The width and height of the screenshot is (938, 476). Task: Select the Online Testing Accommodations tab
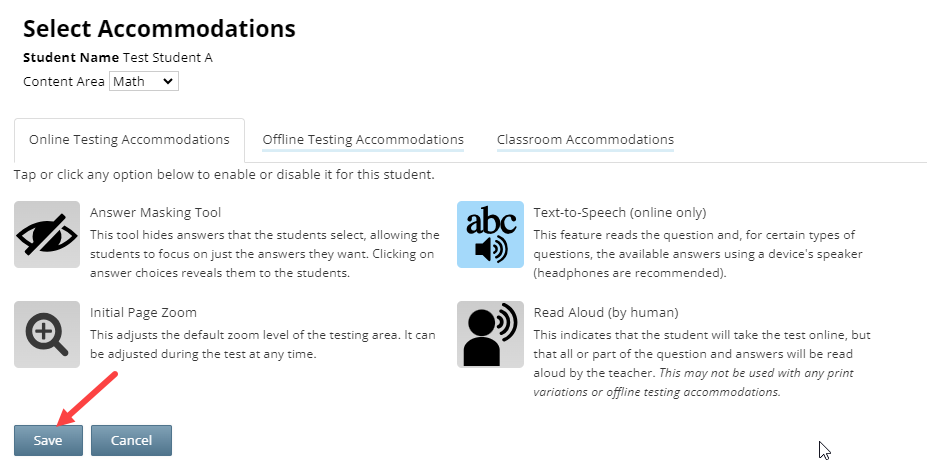129,140
